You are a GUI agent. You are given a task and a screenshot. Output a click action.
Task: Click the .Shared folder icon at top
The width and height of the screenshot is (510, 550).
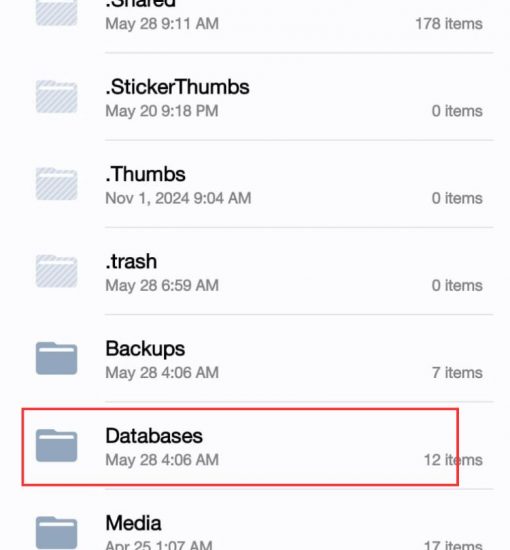point(56,13)
